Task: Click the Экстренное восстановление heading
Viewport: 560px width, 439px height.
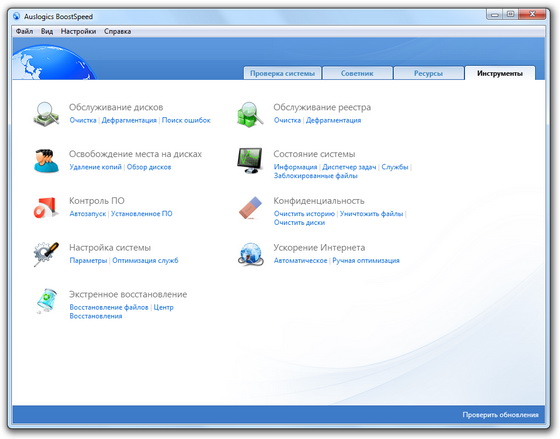Action: coord(128,294)
